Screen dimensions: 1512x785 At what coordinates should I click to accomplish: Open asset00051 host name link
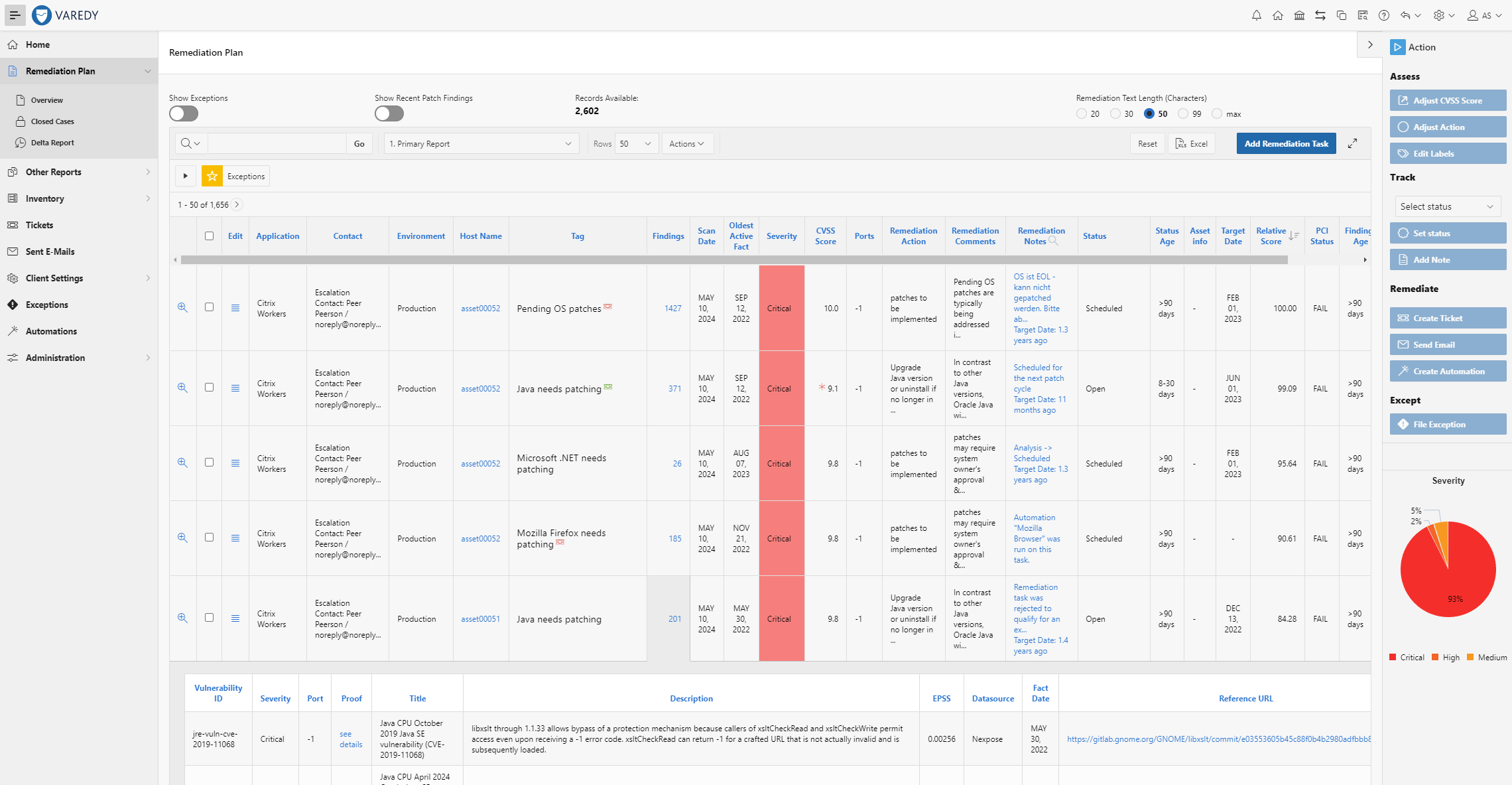click(x=480, y=618)
